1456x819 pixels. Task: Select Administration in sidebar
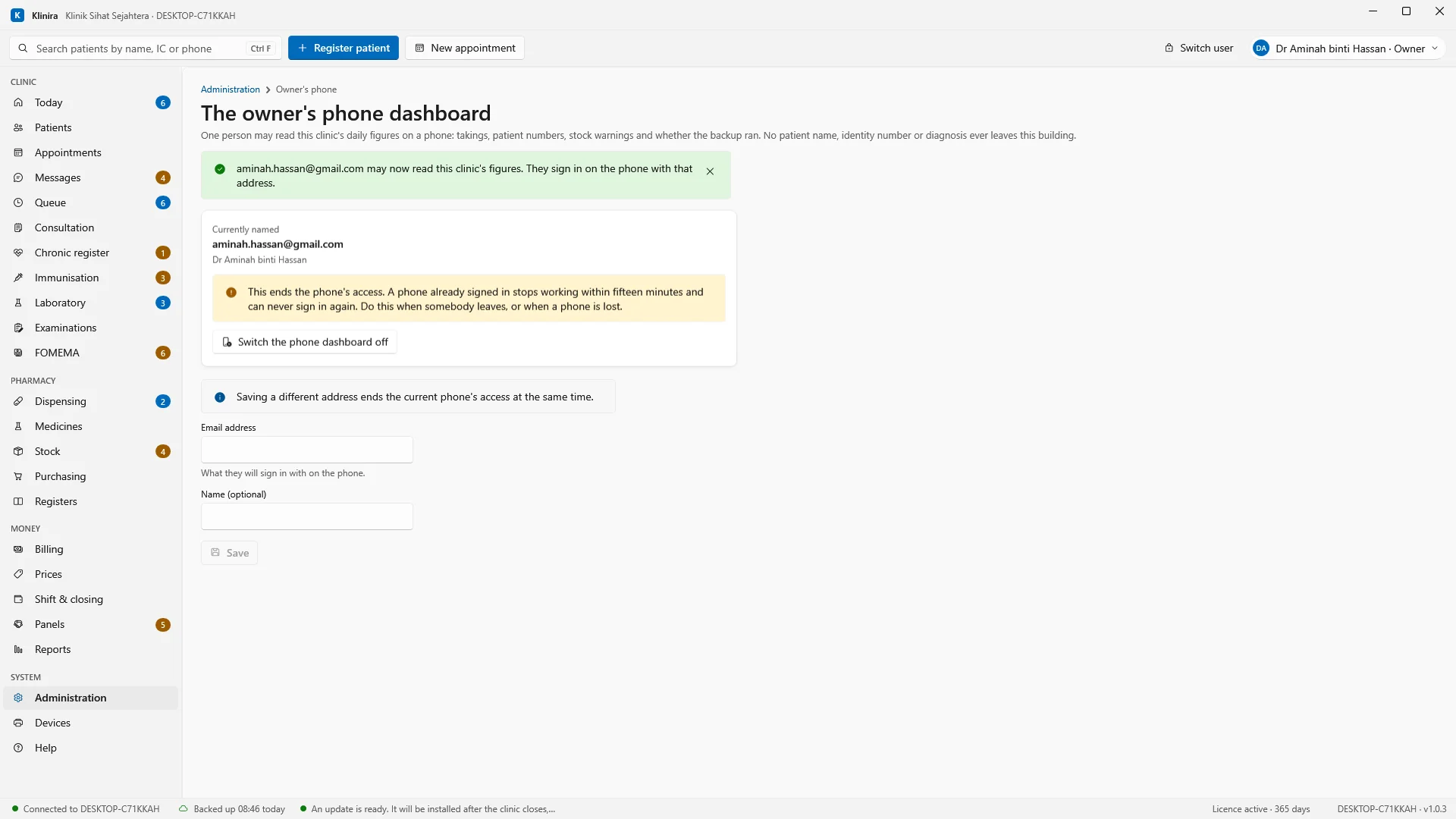pyautogui.click(x=91, y=698)
